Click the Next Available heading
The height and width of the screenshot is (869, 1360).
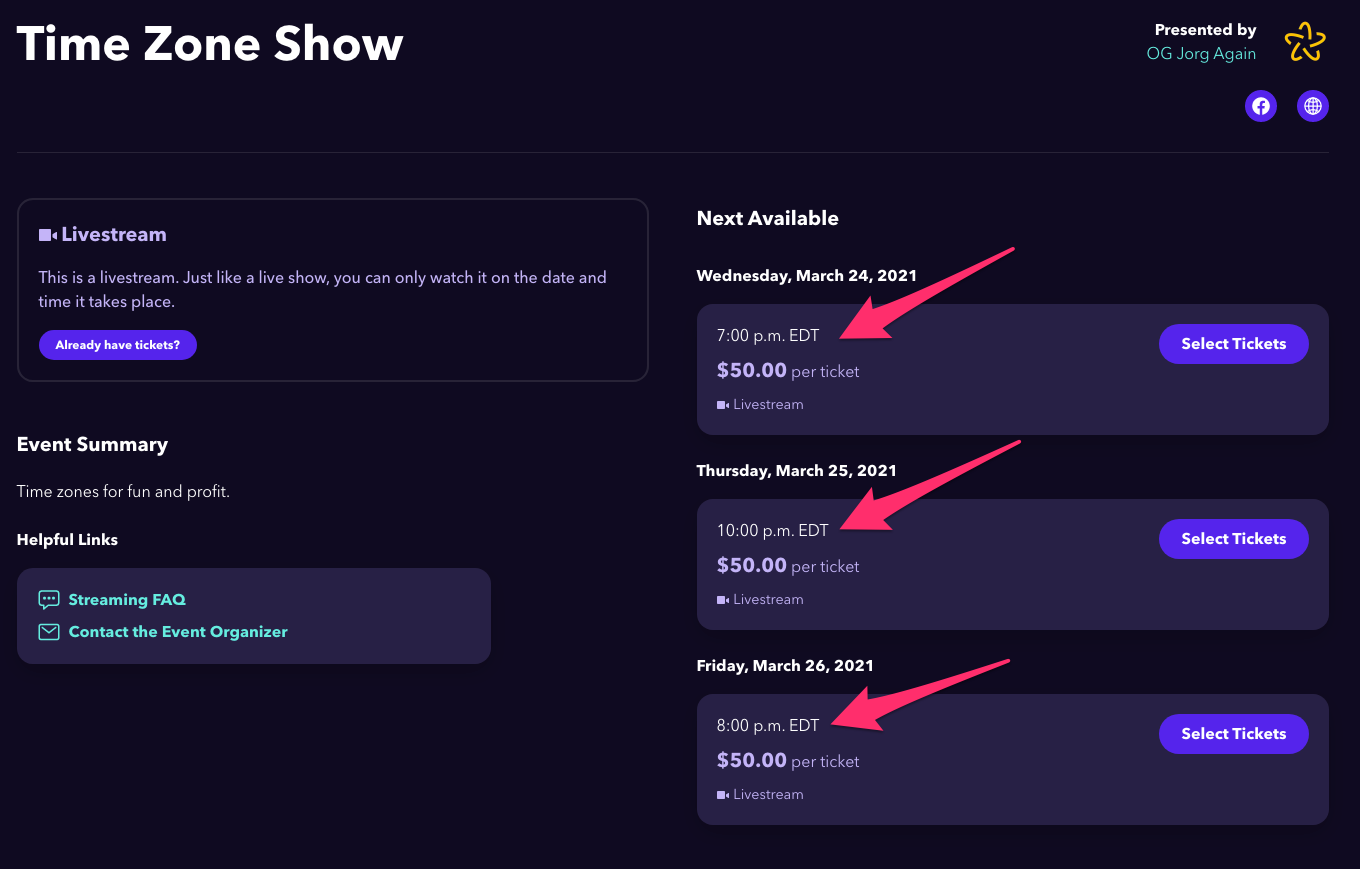coord(768,218)
